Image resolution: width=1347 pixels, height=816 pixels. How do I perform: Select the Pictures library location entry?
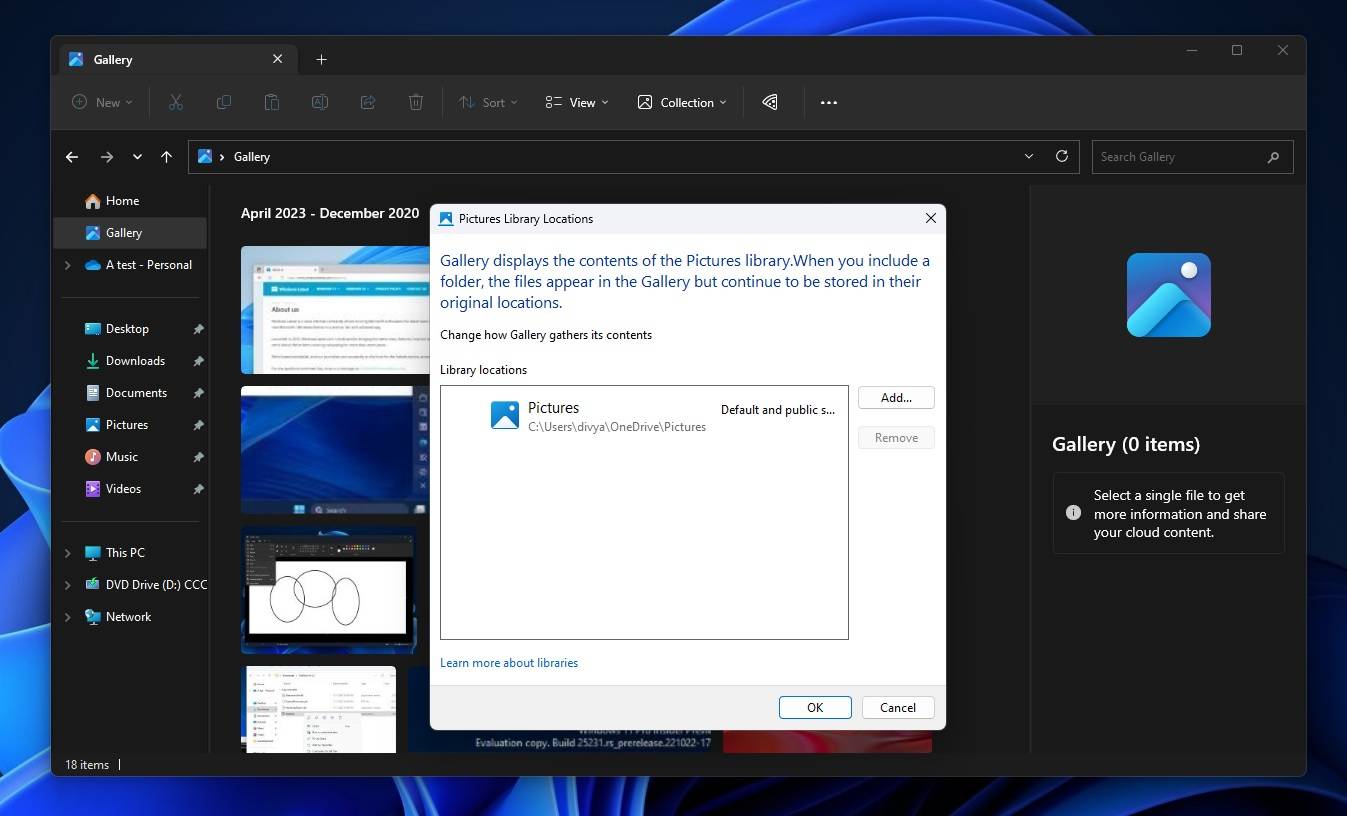[x=600, y=415]
